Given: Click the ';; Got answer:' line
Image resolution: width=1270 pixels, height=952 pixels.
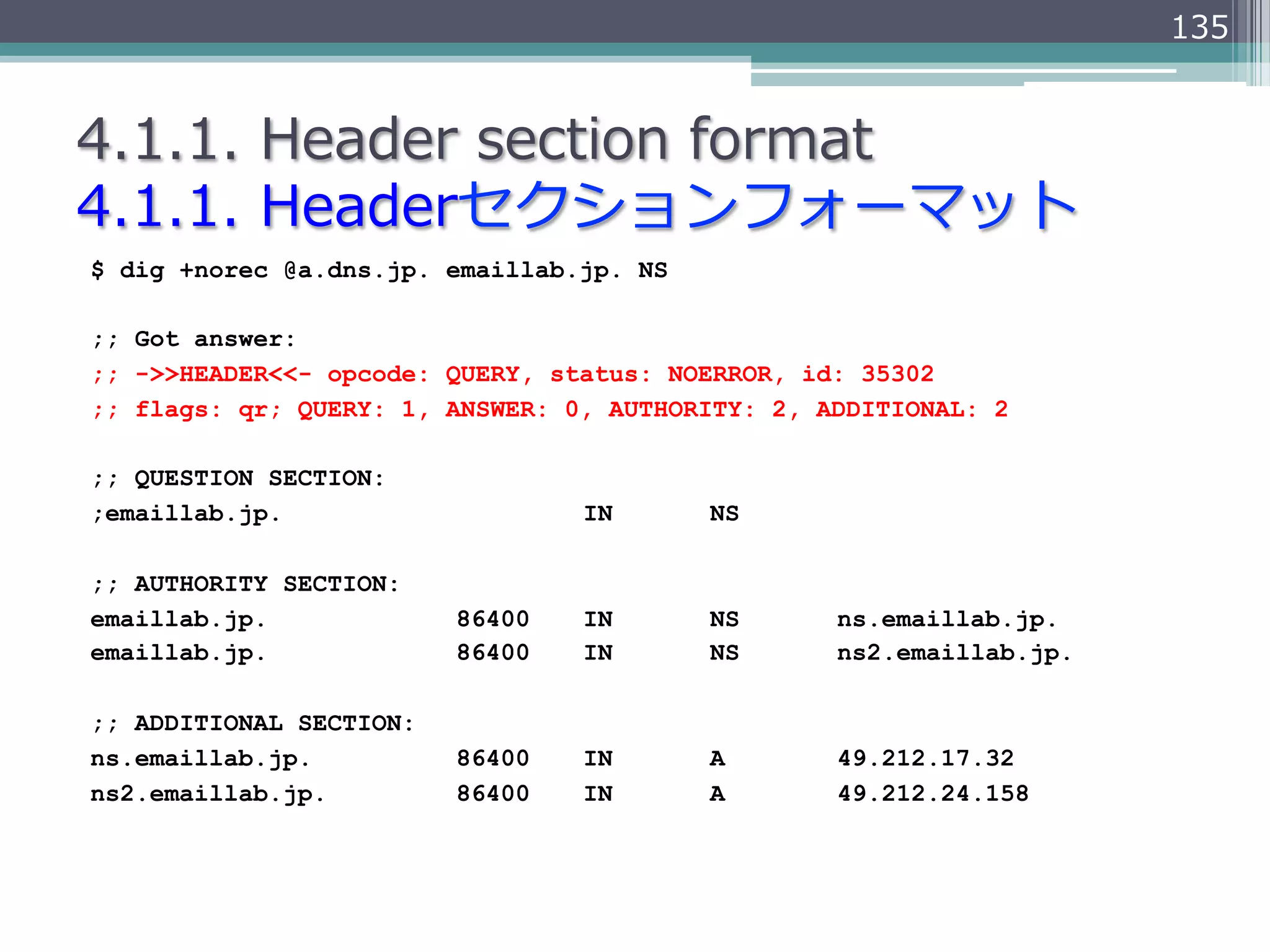Looking at the screenshot, I should 193,339.
